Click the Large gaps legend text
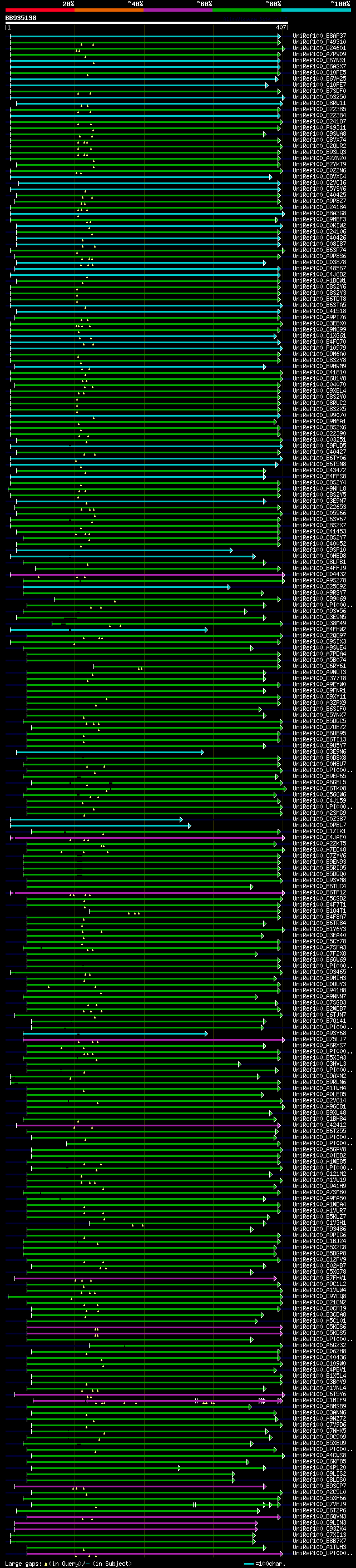Screen dimensions: 356x1568 (x=68, y=1563)
